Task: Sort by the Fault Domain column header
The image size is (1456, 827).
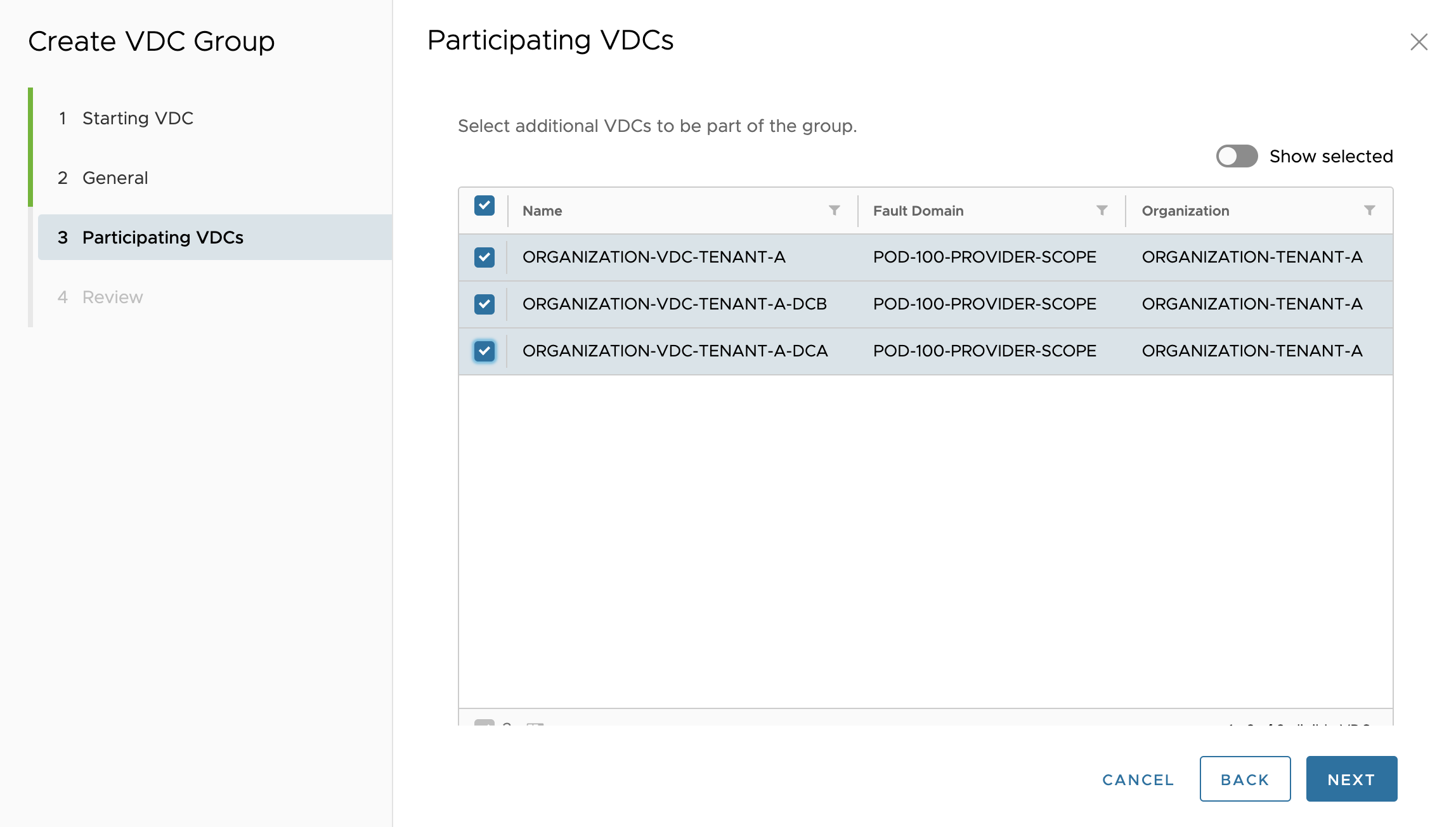Action: tap(918, 211)
